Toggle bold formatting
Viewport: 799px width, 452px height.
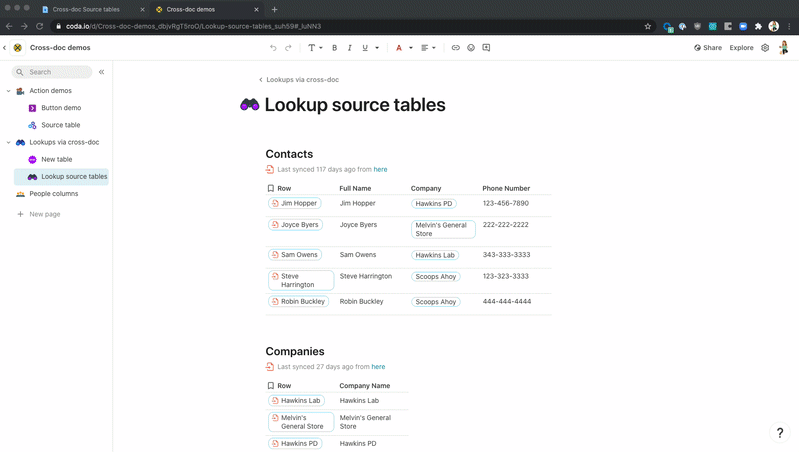334,48
